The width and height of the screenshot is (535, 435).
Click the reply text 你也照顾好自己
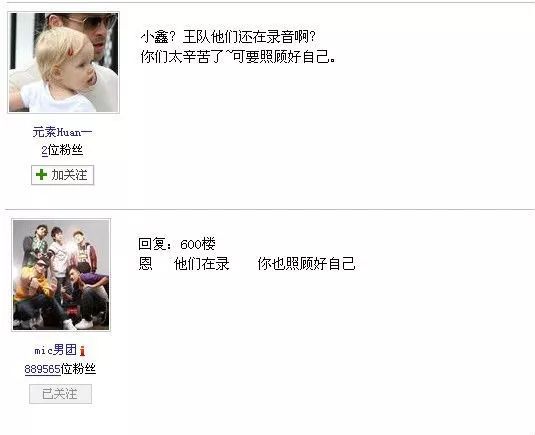pos(306,264)
